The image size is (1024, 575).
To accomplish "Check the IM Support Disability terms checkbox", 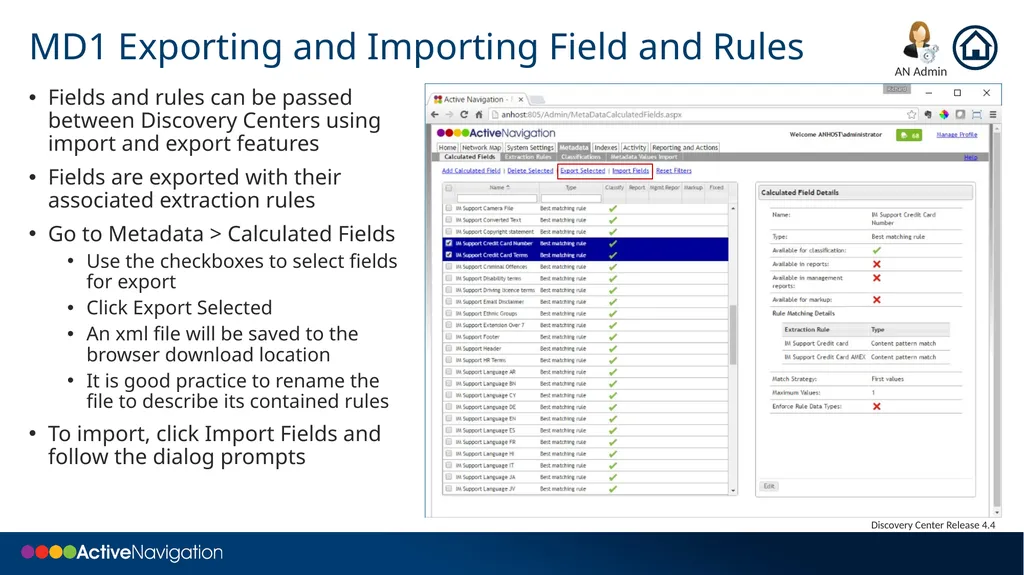I will [x=449, y=278].
